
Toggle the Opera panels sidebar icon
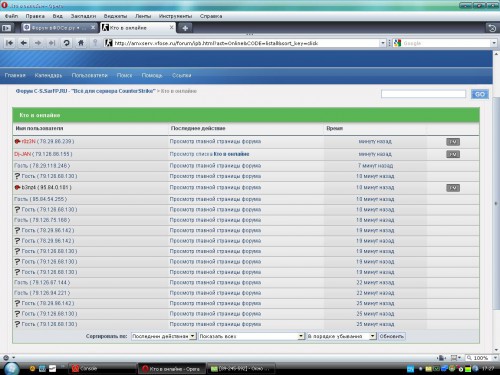click(7, 28)
